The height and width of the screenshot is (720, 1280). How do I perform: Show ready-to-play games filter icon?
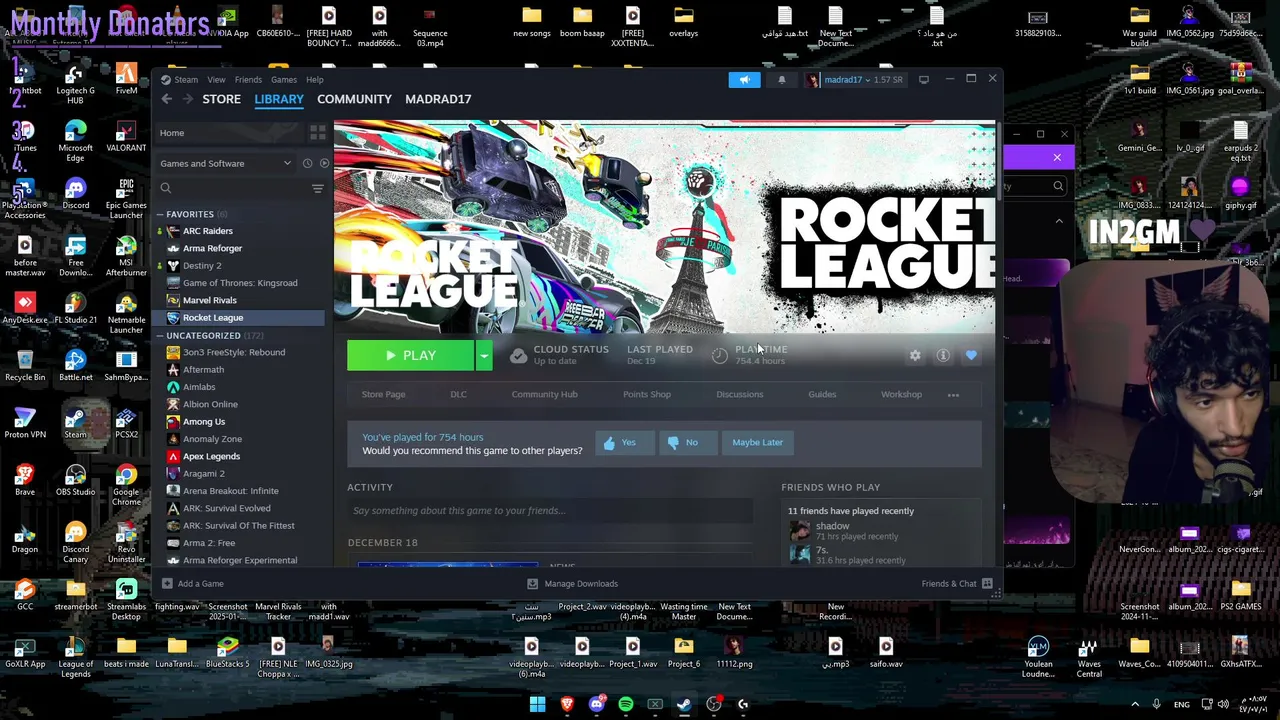(x=323, y=163)
